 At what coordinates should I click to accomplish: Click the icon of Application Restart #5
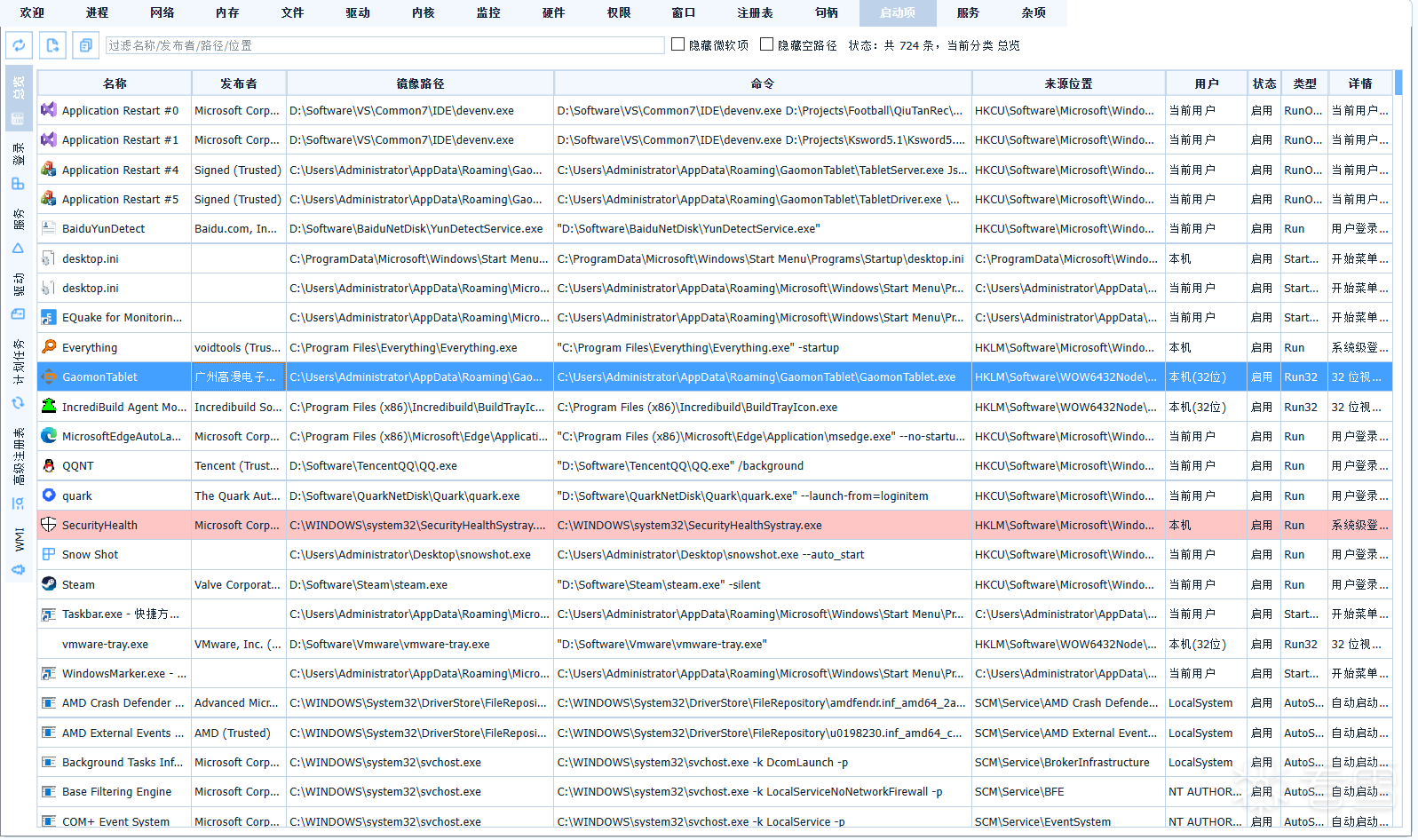49,199
